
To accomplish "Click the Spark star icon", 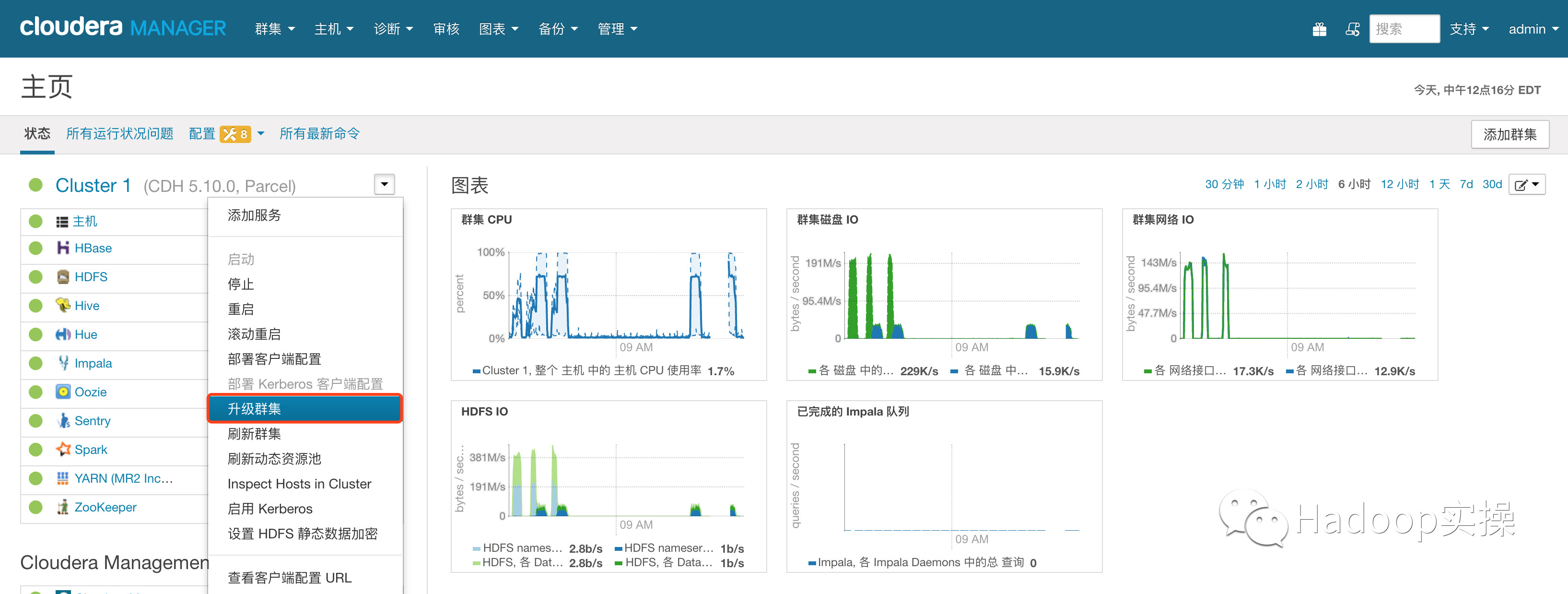I will point(63,449).
